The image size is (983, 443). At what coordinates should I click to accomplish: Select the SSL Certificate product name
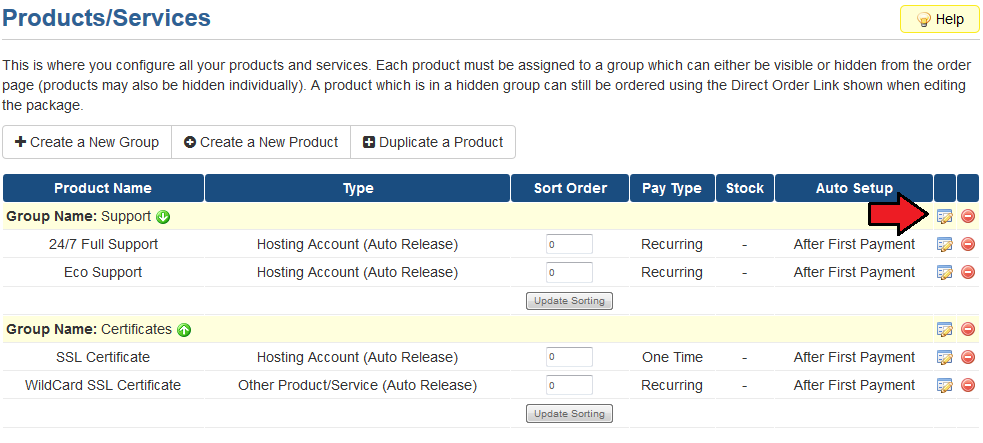(103, 357)
